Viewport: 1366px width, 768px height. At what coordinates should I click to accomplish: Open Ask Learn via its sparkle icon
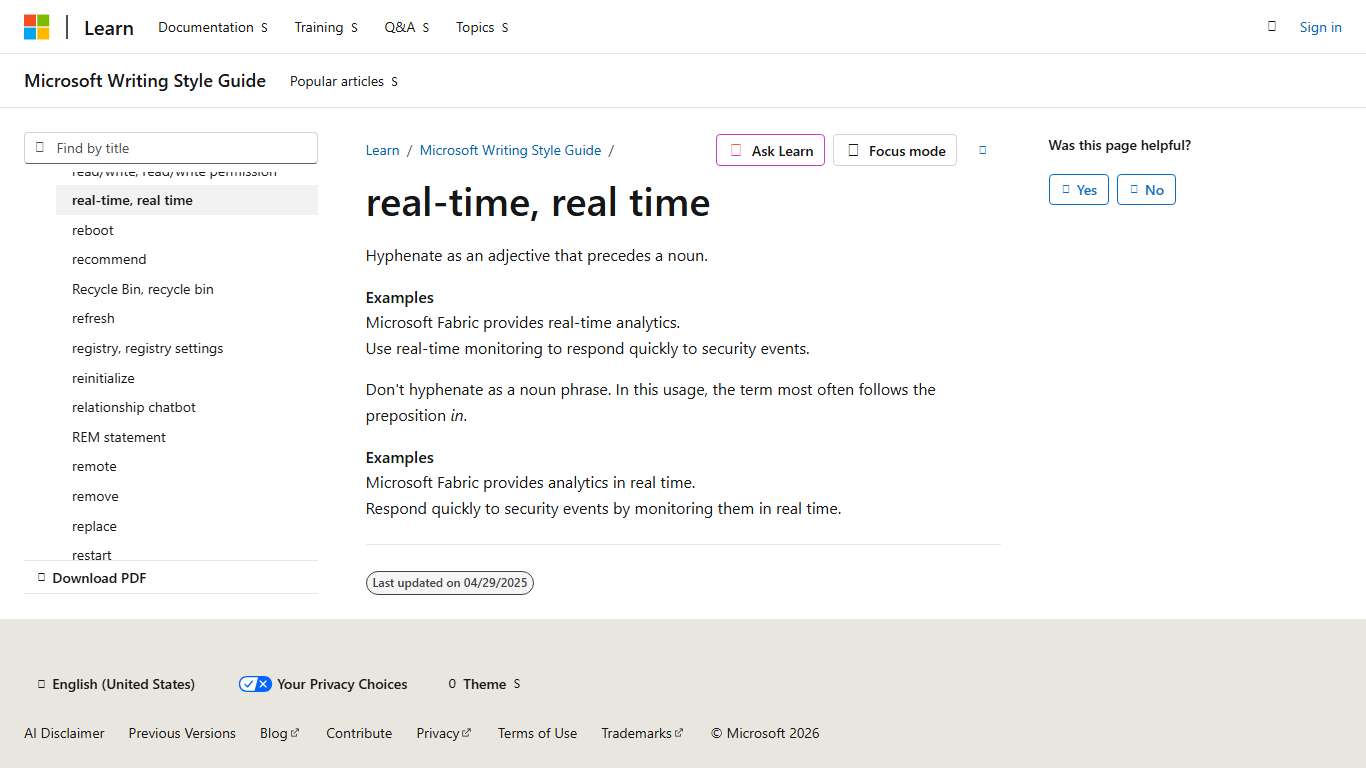pos(735,150)
